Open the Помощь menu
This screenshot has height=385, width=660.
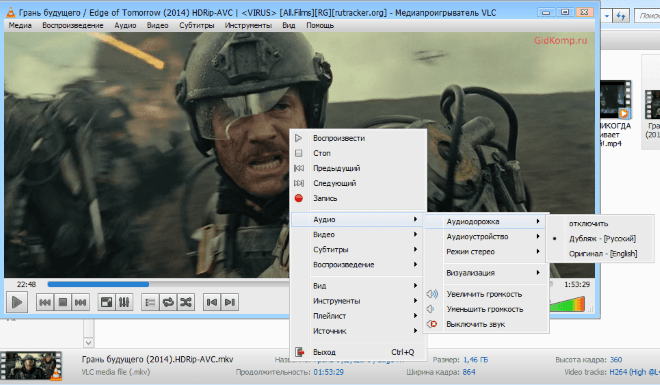tap(320, 25)
